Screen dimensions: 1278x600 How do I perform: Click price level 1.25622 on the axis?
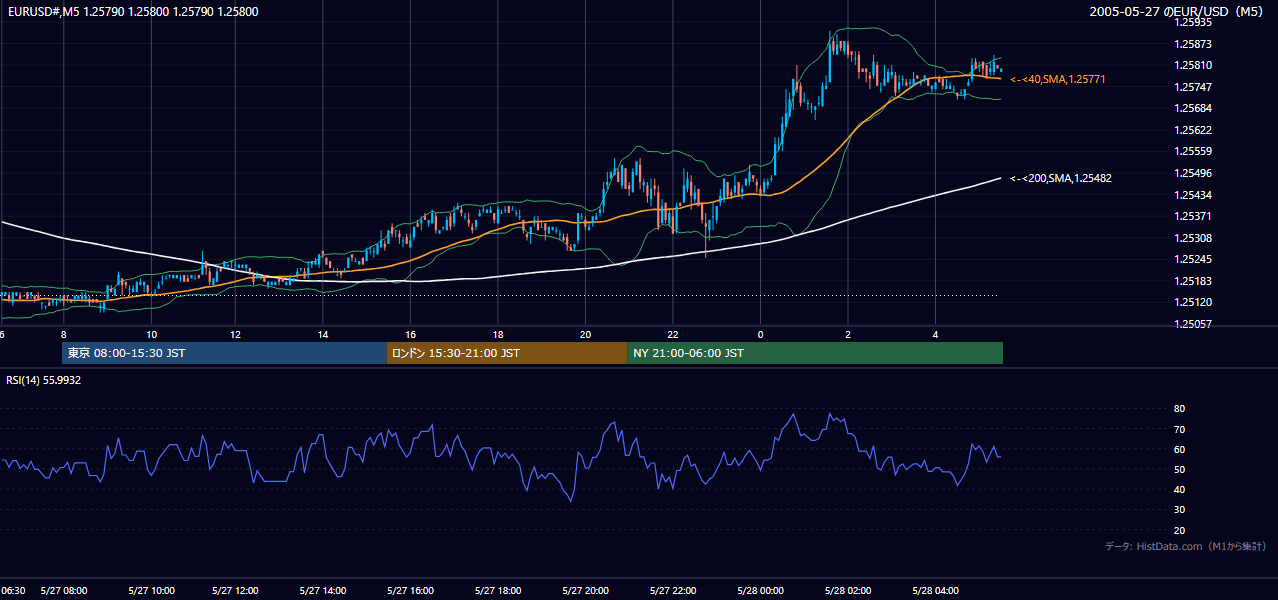point(1194,130)
